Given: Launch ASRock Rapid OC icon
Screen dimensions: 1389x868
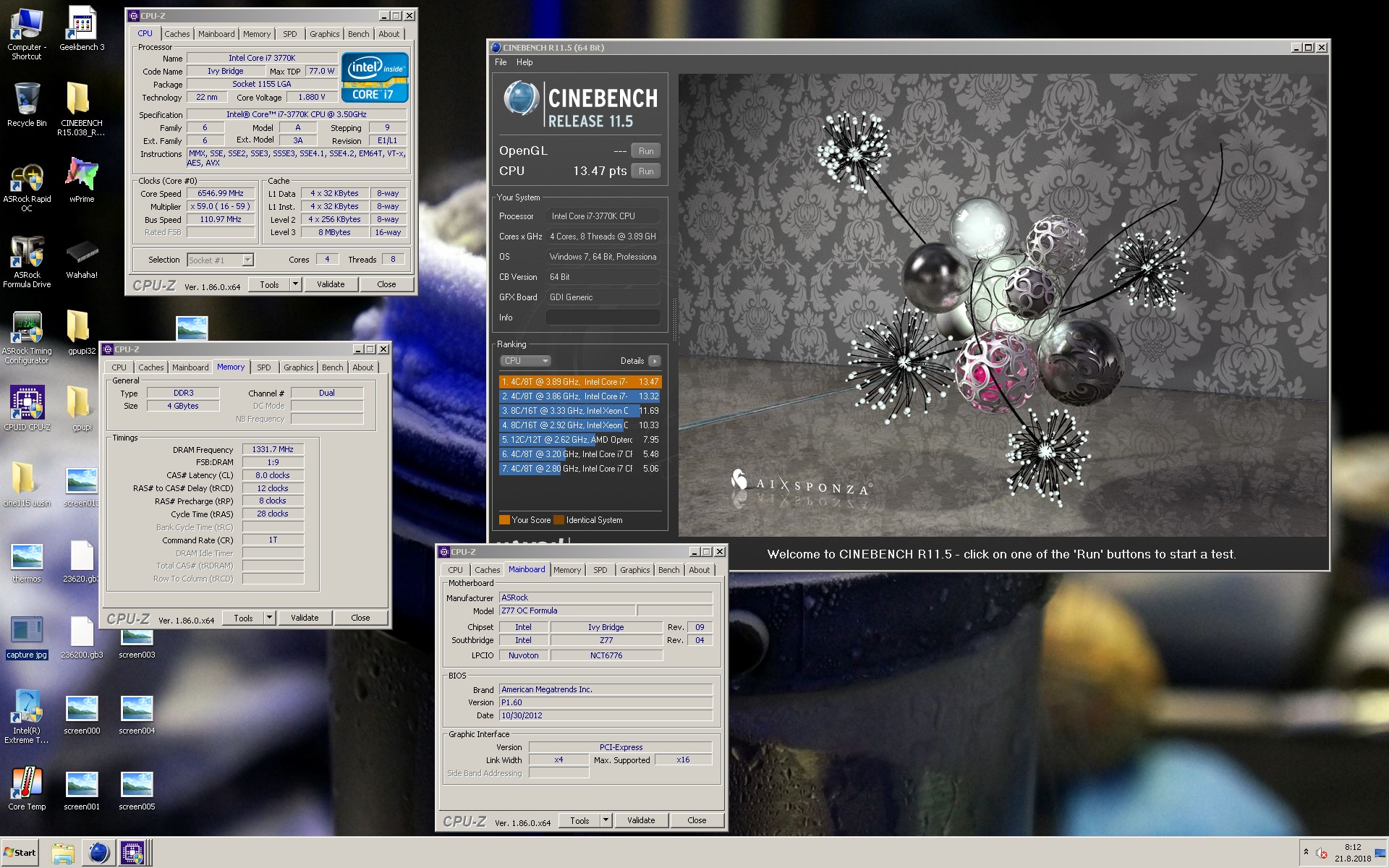Looking at the screenshot, I should [x=27, y=188].
